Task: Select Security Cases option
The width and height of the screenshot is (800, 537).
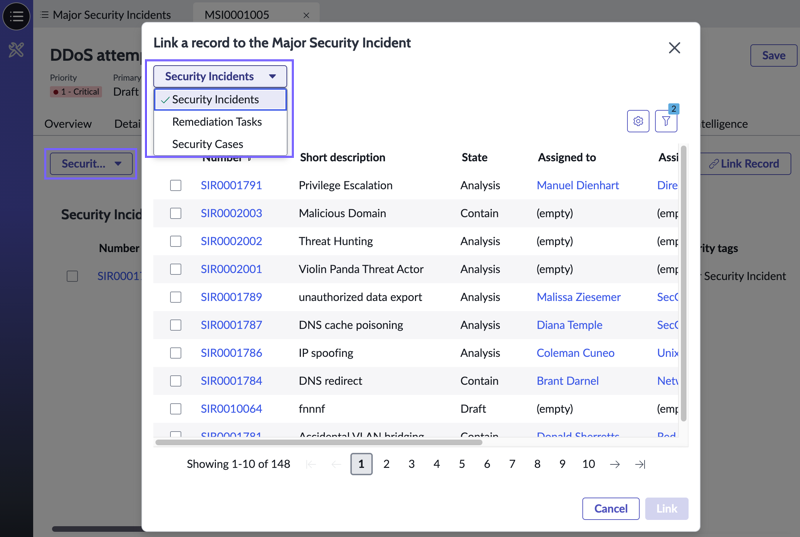Action: tap(220, 144)
